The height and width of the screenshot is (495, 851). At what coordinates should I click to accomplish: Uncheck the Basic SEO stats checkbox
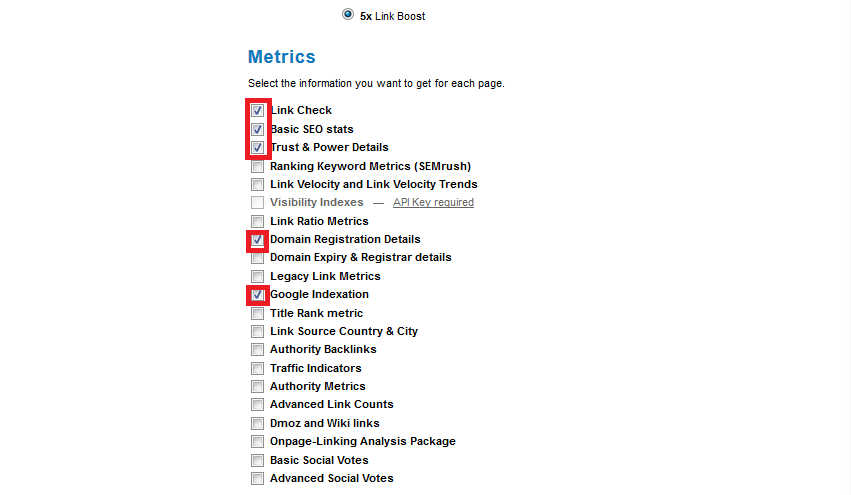[x=258, y=129]
